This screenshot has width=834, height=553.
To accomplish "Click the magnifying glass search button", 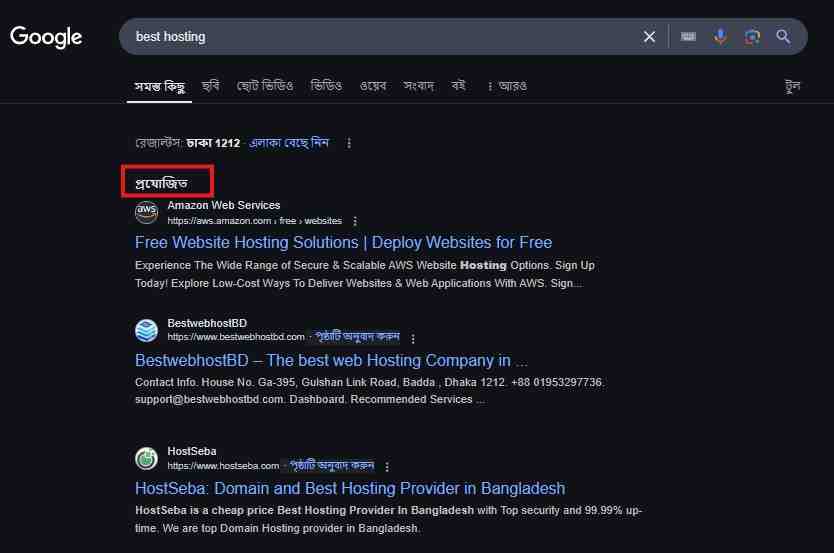I will click(x=784, y=37).
